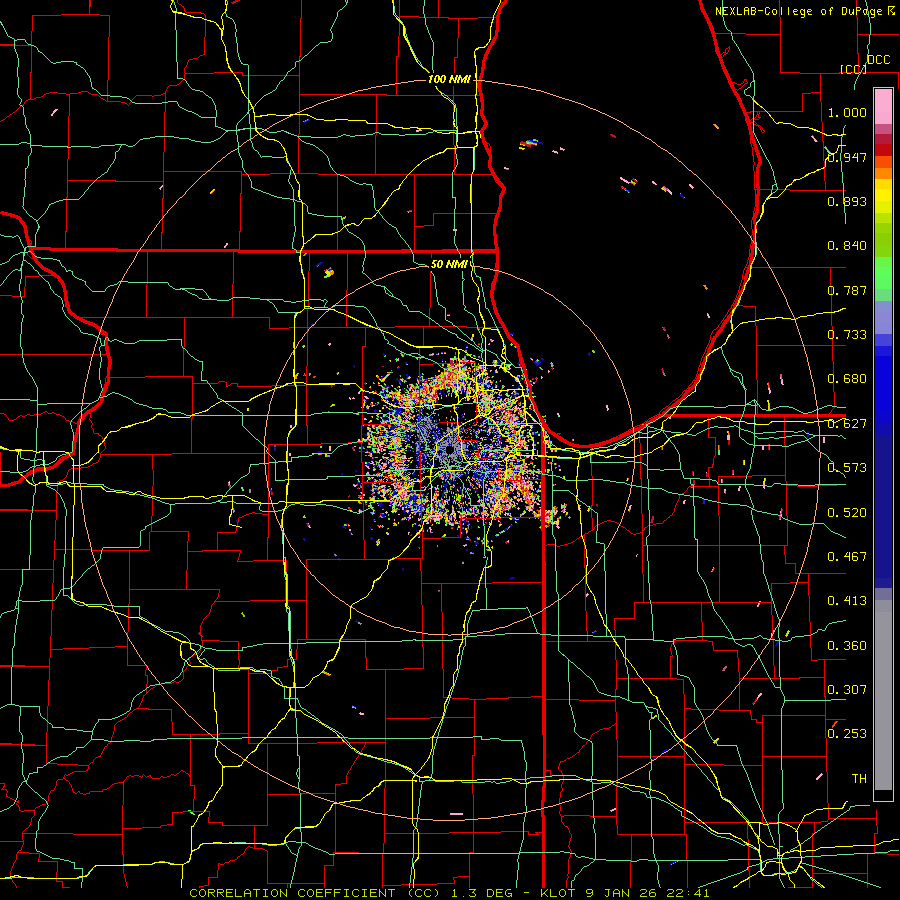Click the "9 JAN 26 22:41" timestamp
This screenshot has height=900, width=900.
(x=647, y=893)
